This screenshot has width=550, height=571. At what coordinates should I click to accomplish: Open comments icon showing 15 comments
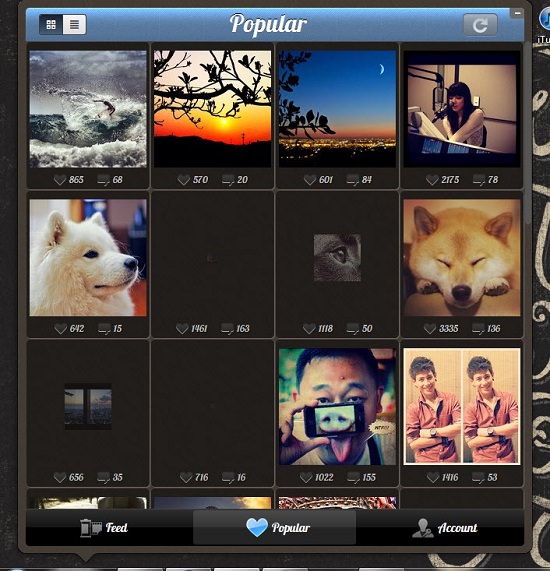(104, 329)
